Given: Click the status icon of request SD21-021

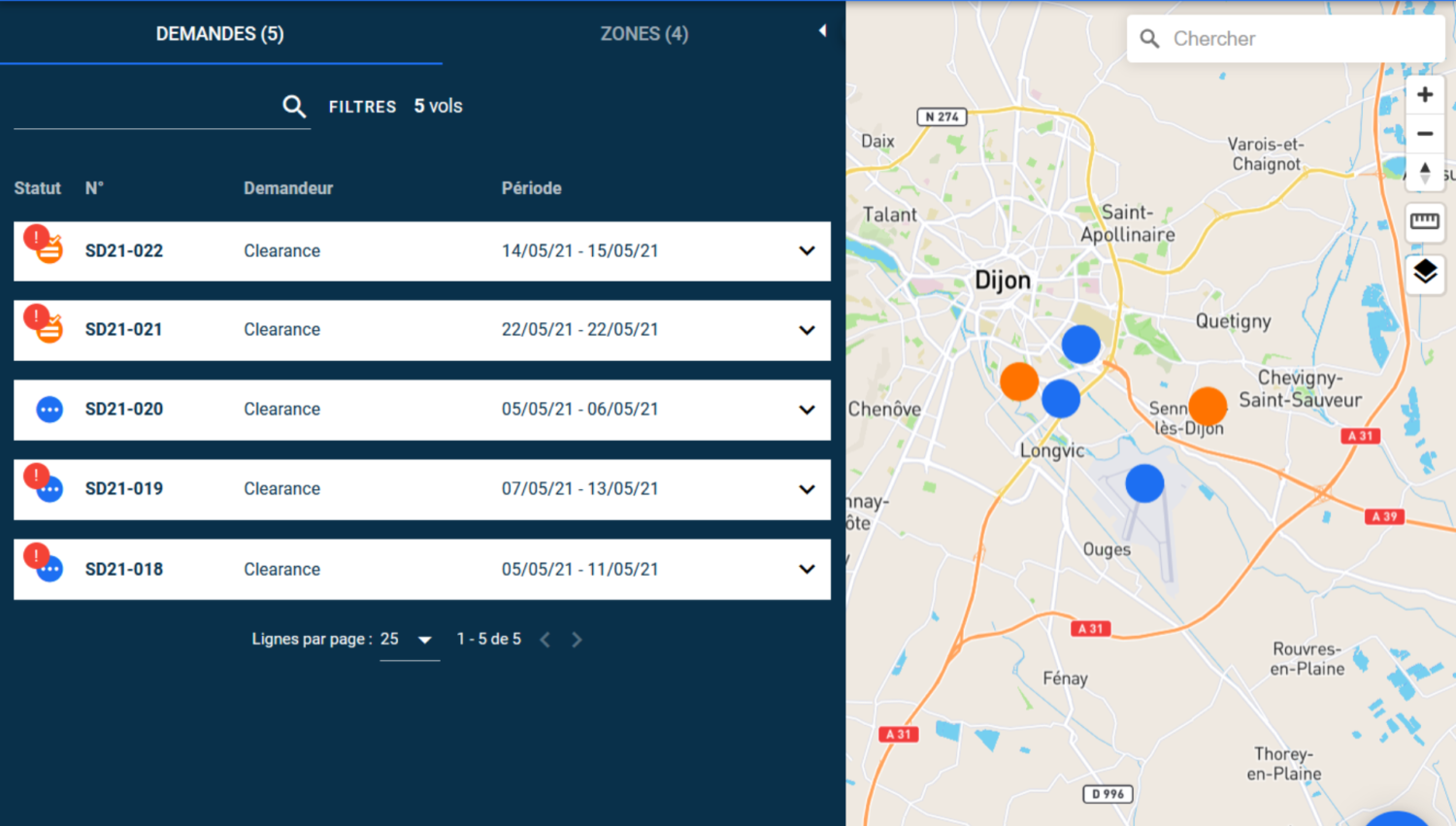Looking at the screenshot, I should 44,323.
